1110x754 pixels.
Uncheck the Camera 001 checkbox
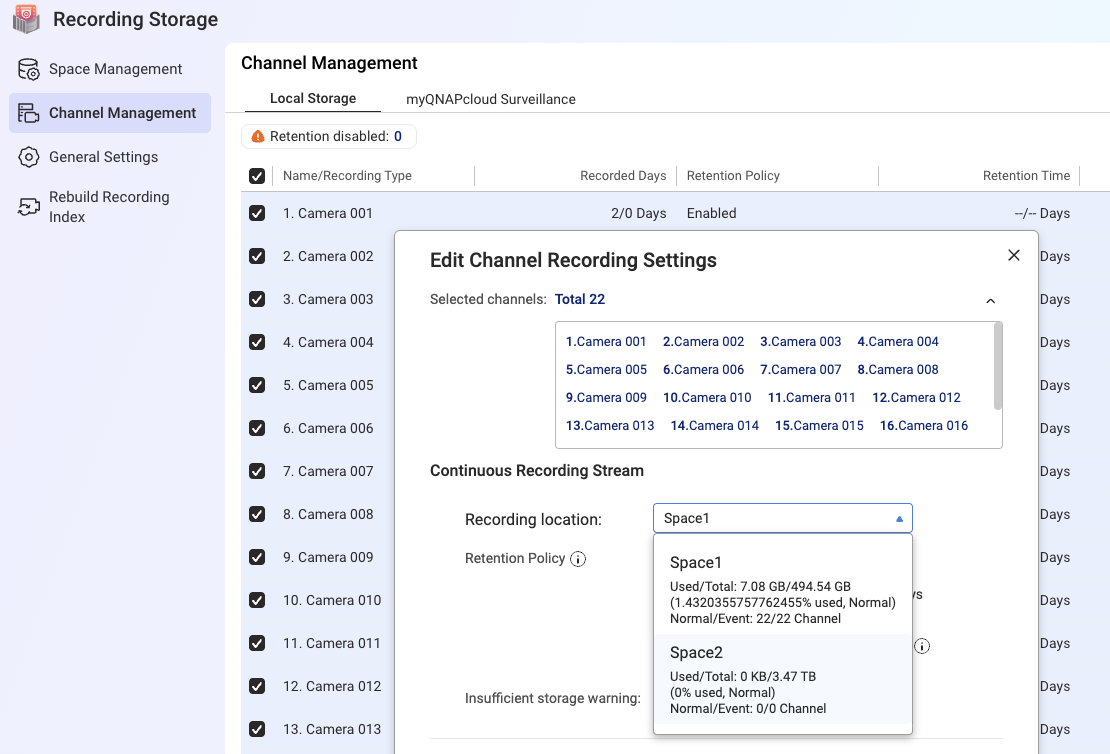[x=257, y=213]
